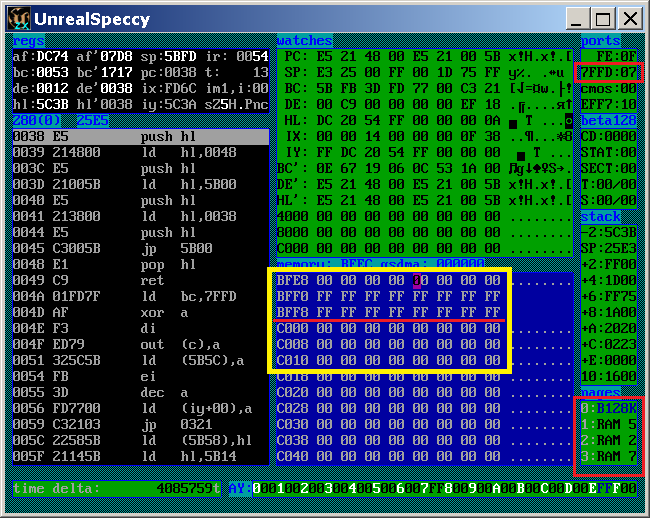Click the Z80(0) CPU label
The image size is (650, 518).
[x=36, y=121]
